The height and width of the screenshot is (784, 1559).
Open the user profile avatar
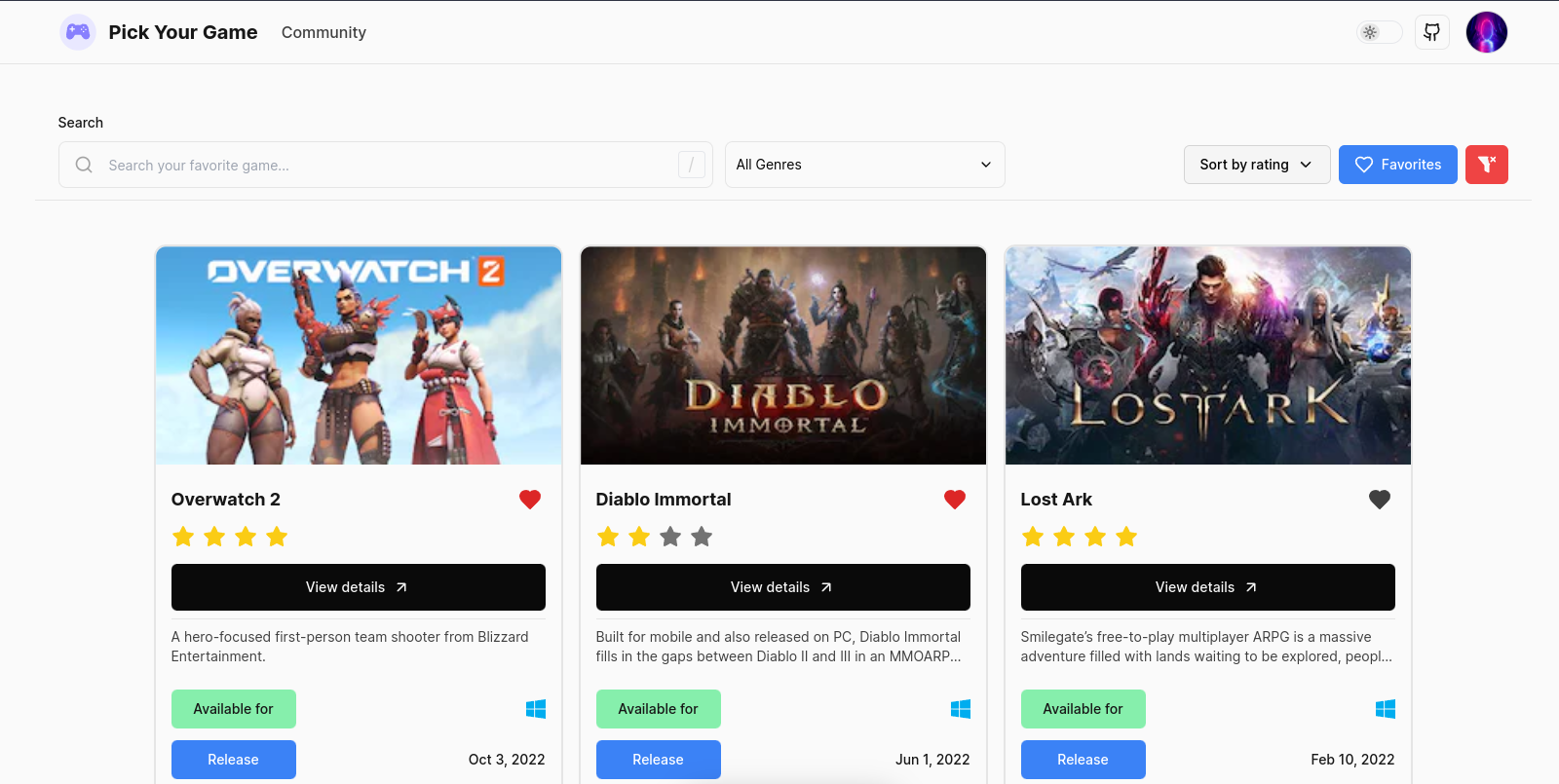point(1487,32)
